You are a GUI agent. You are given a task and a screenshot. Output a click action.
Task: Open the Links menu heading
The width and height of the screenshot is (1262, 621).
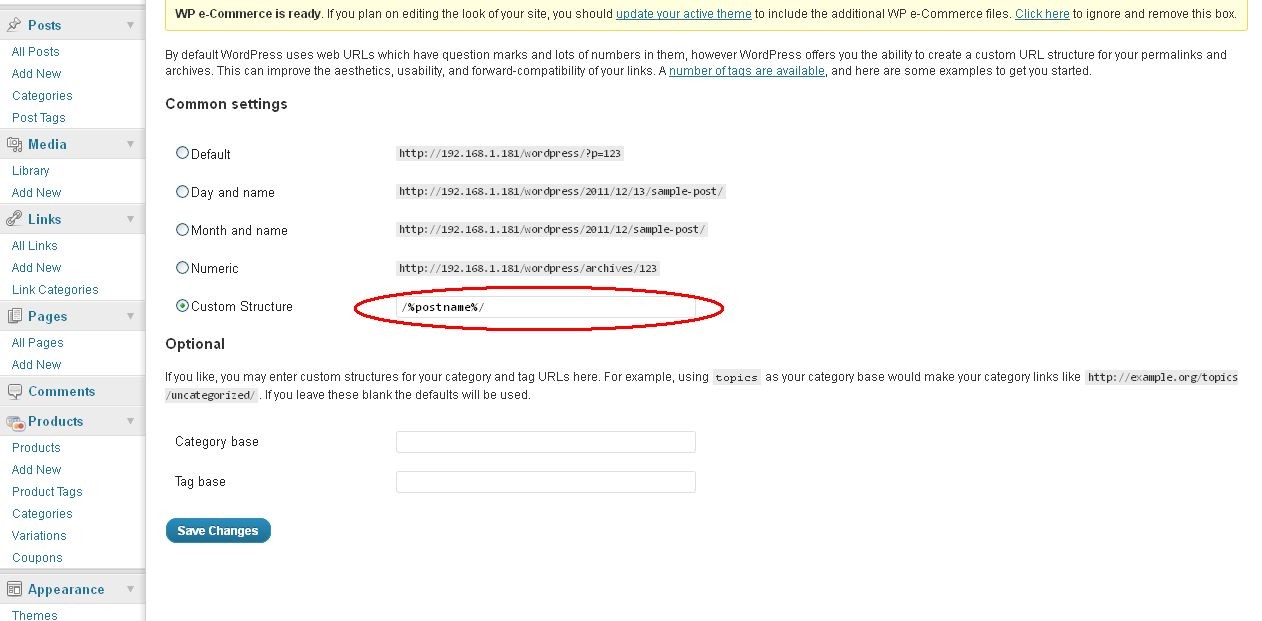(45, 219)
